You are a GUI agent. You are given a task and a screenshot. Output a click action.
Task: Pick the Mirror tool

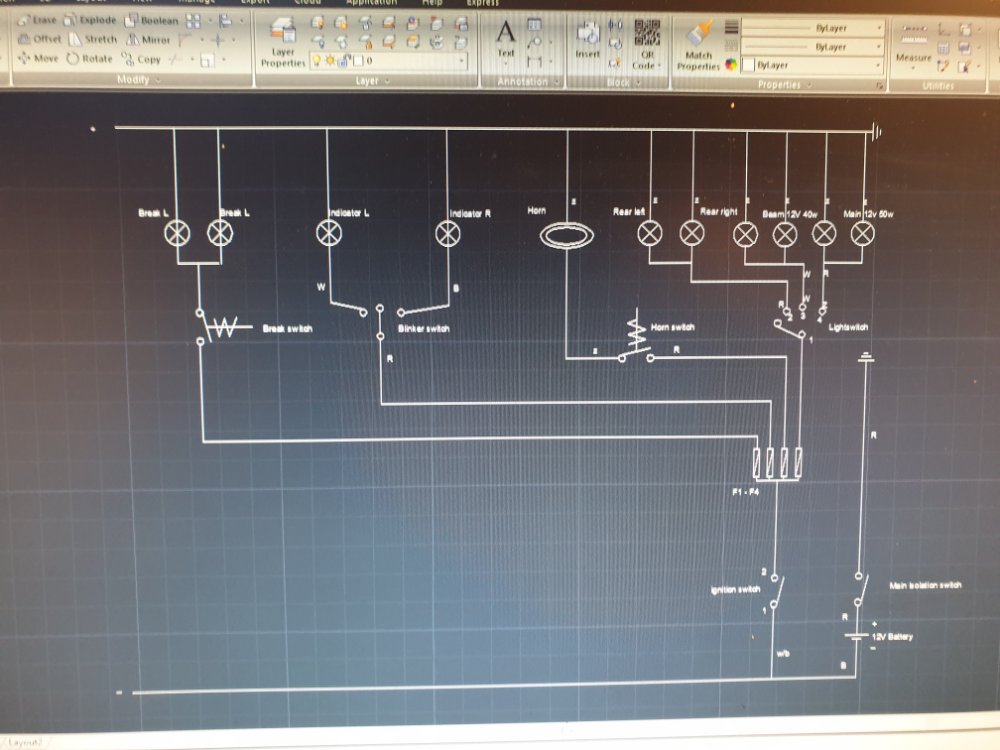tap(148, 40)
